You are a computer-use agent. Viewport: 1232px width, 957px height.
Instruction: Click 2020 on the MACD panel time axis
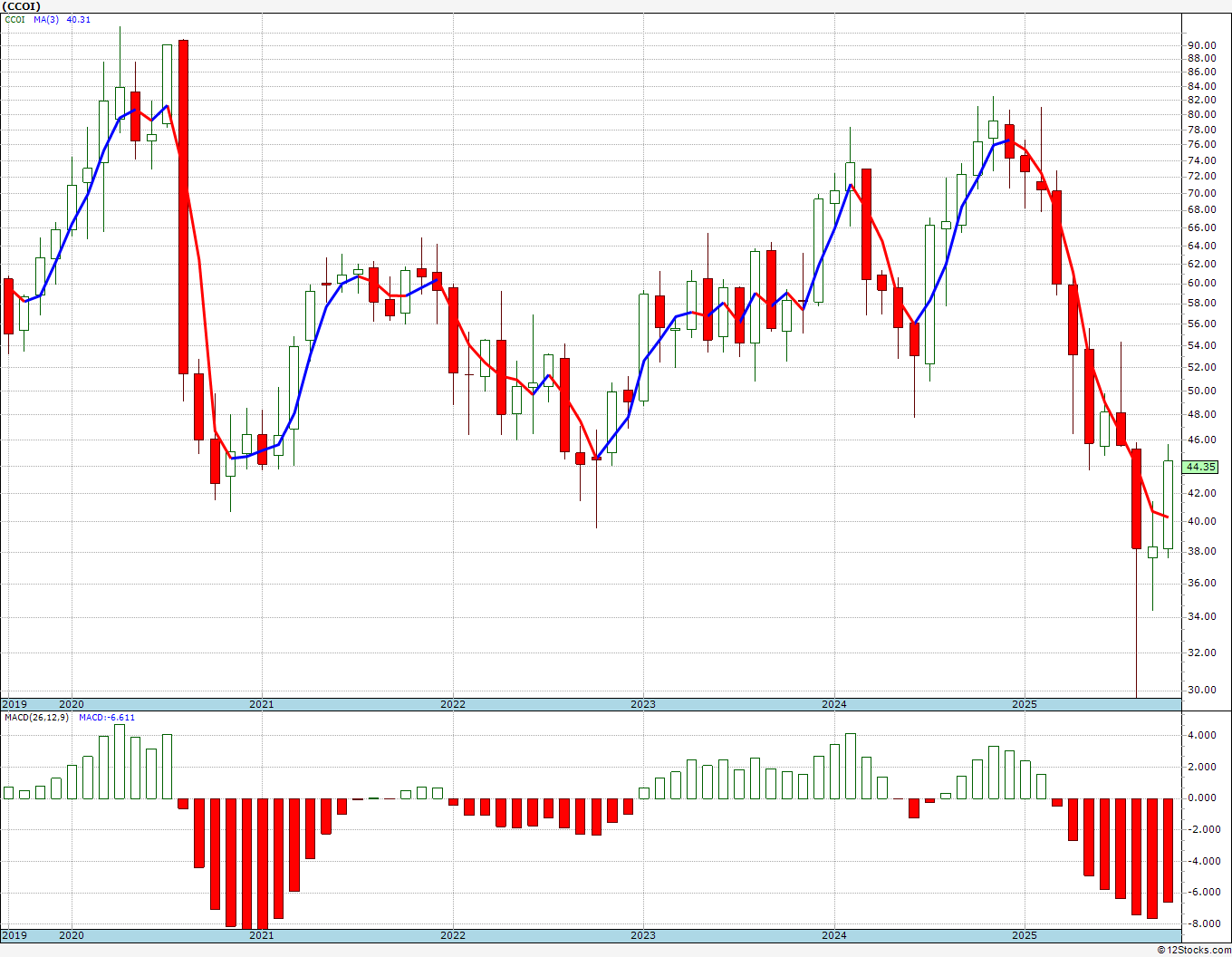tap(72, 935)
